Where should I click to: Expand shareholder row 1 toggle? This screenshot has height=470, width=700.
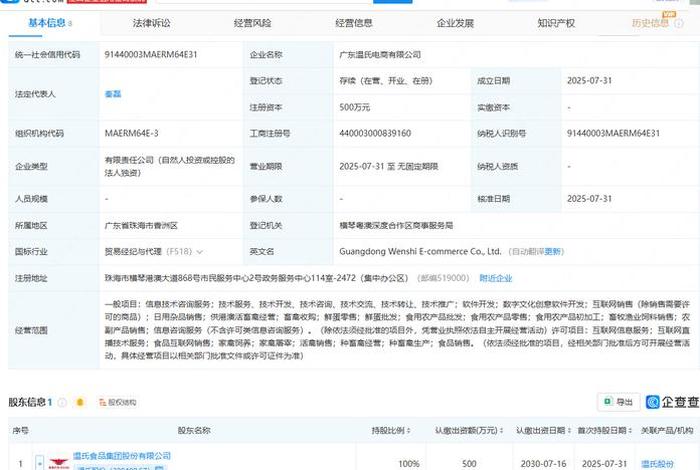[40, 463]
